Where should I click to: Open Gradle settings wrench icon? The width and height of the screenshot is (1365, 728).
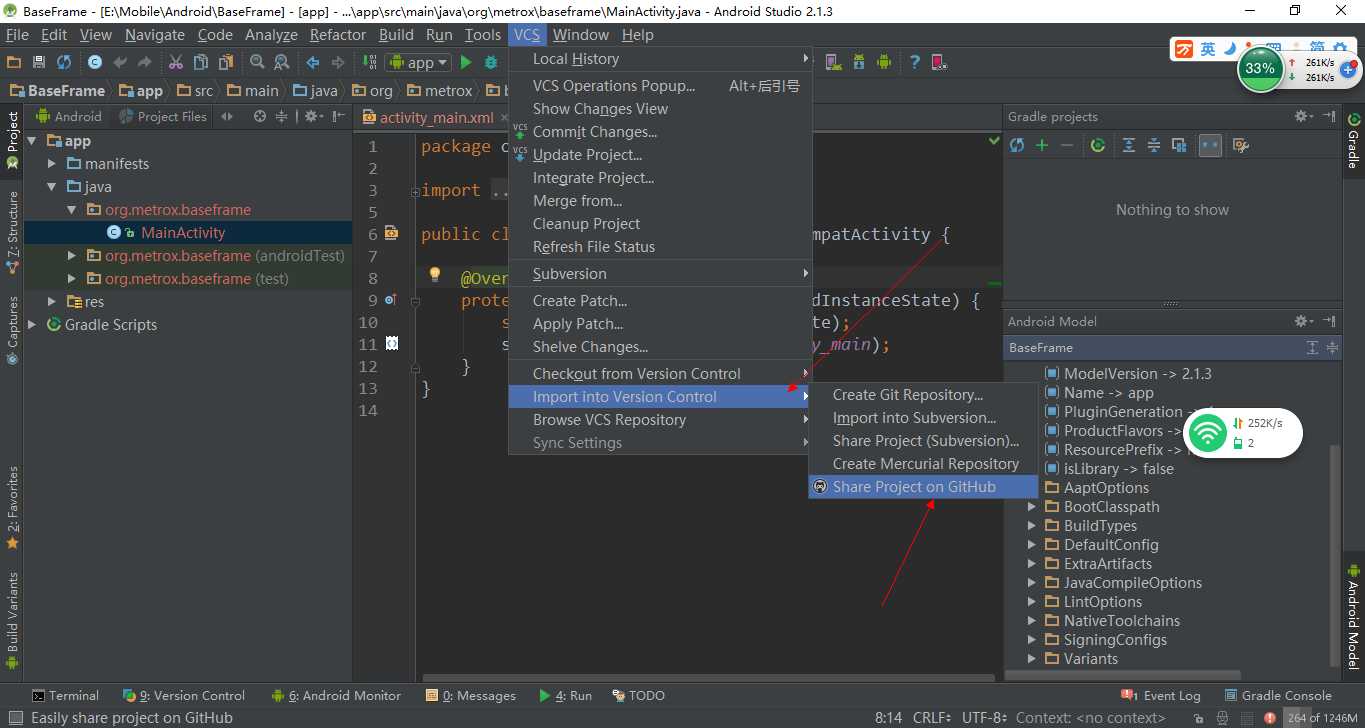pos(1241,145)
